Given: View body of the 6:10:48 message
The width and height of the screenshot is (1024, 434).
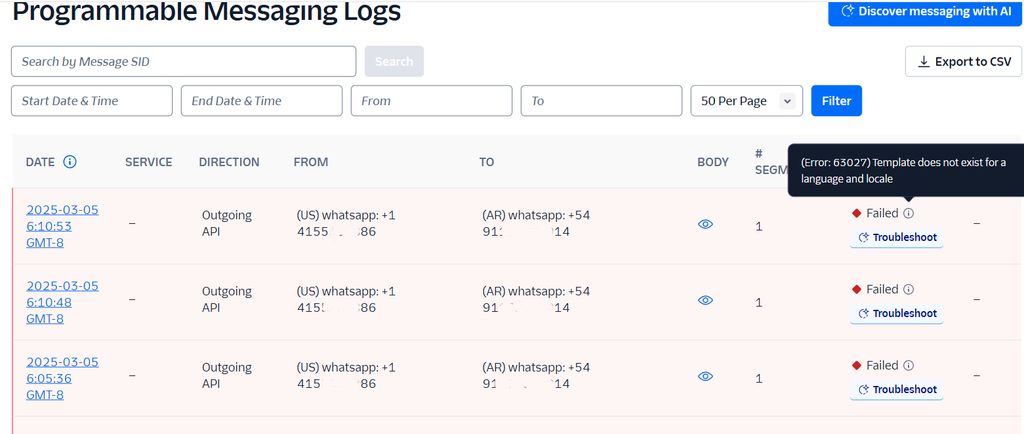Looking at the screenshot, I should pyautogui.click(x=705, y=300).
